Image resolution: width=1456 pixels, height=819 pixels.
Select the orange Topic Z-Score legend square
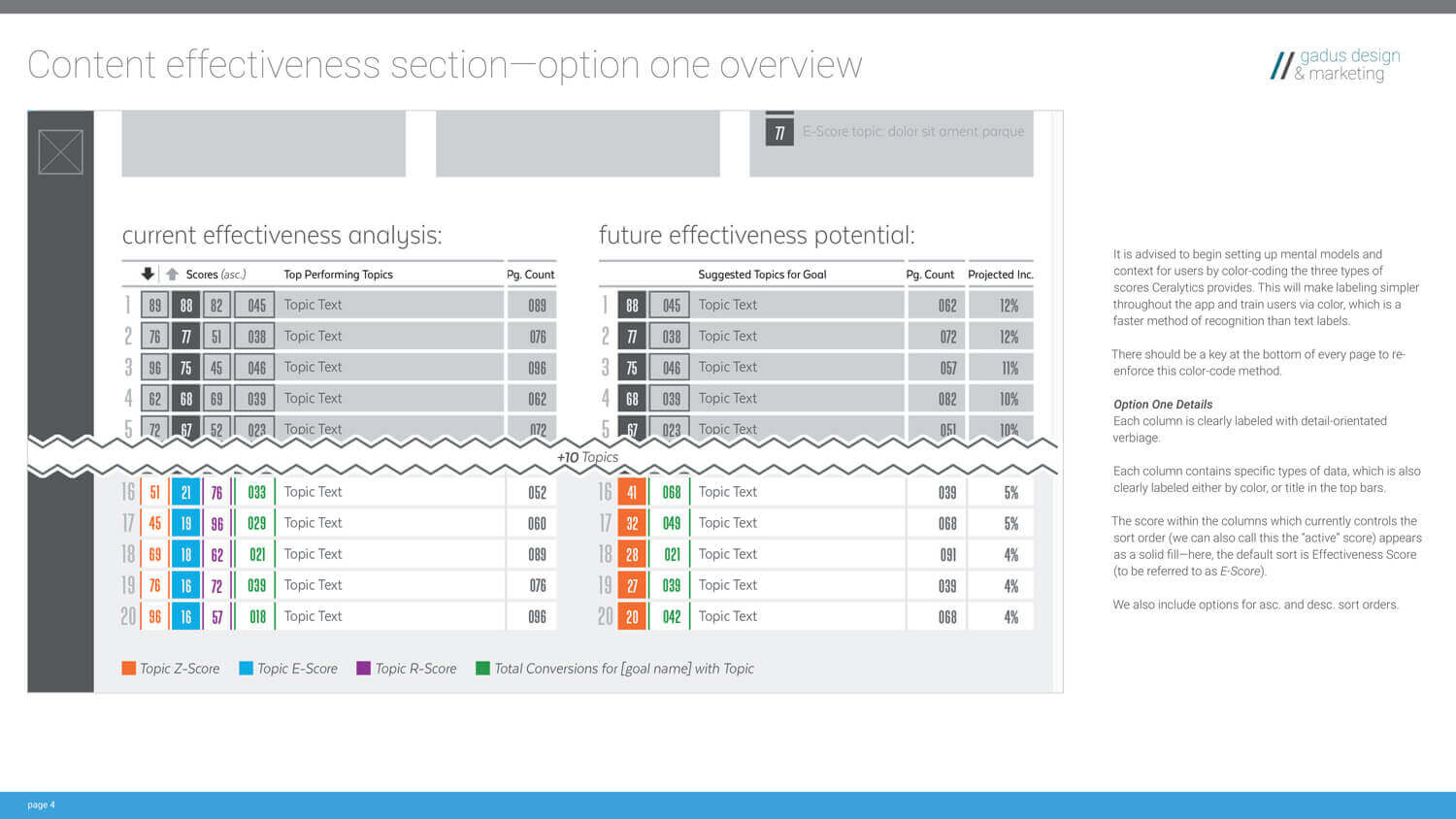pyautogui.click(x=129, y=669)
